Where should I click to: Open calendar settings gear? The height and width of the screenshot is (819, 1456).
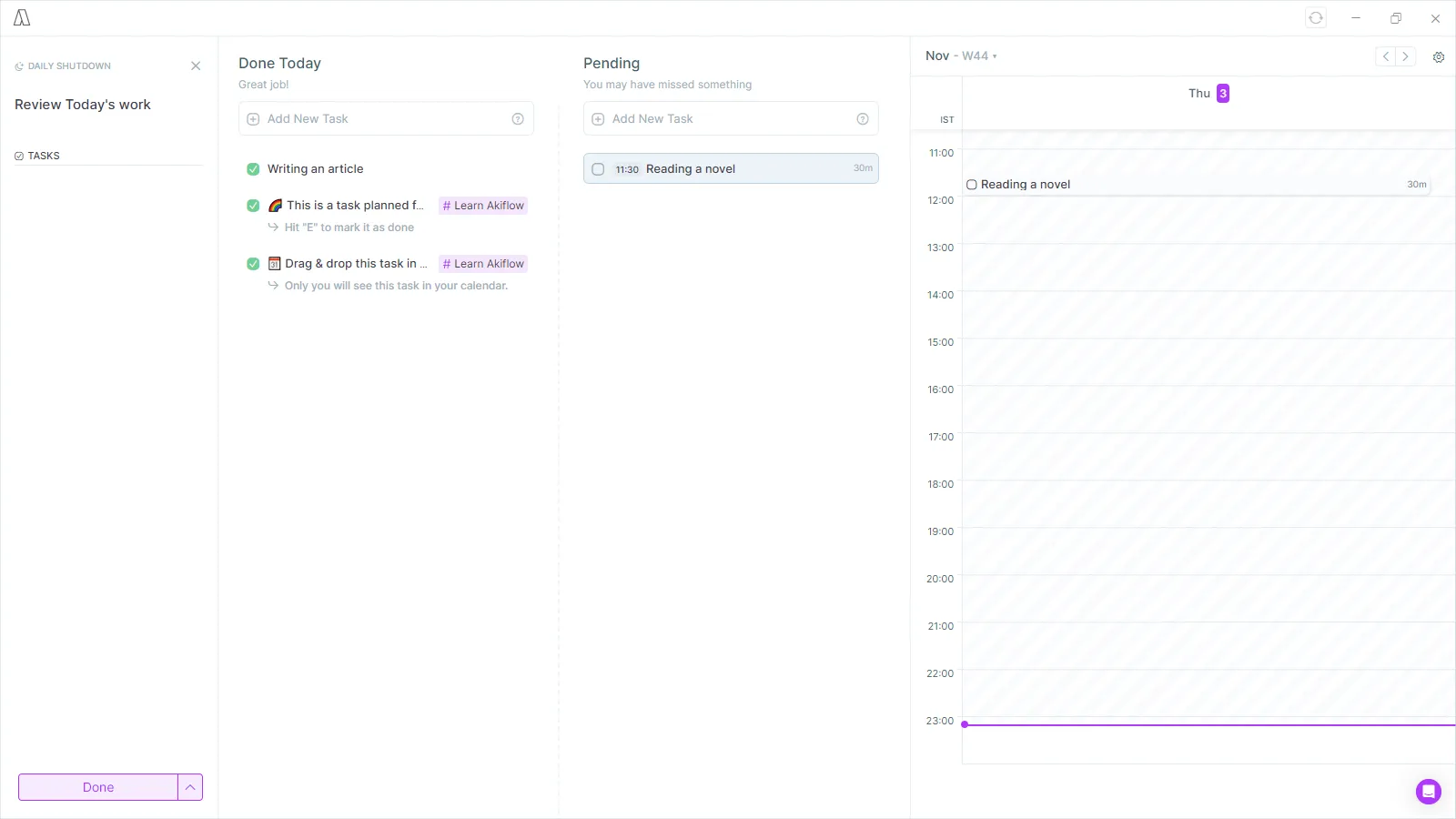tap(1439, 56)
